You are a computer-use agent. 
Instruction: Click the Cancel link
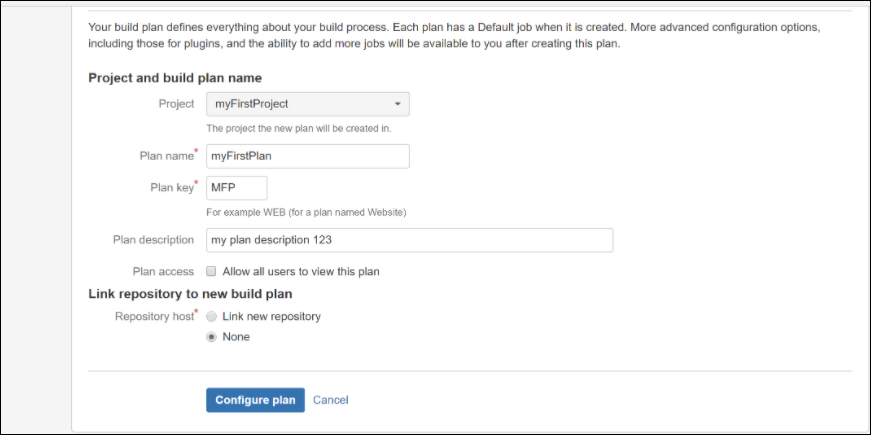point(330,400)
